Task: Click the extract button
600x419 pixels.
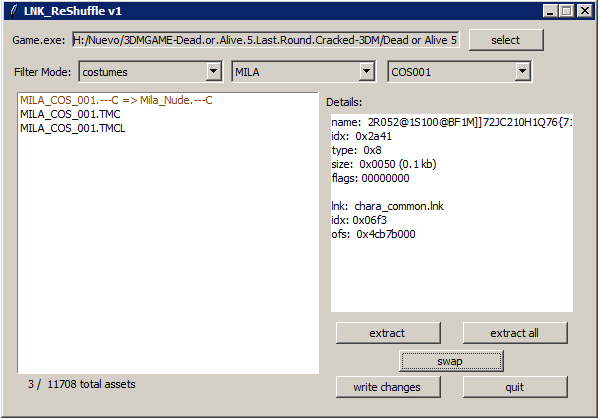Action: [387, 333]
